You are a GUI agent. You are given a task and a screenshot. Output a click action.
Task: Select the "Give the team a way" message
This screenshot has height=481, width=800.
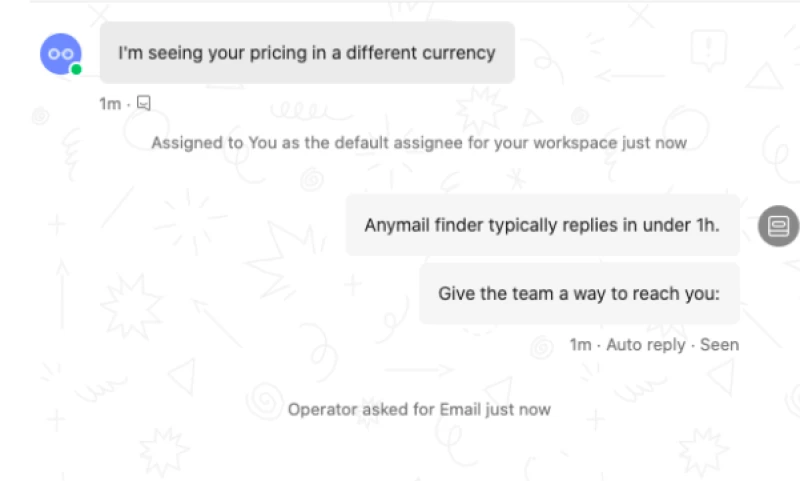pos(579,294)
